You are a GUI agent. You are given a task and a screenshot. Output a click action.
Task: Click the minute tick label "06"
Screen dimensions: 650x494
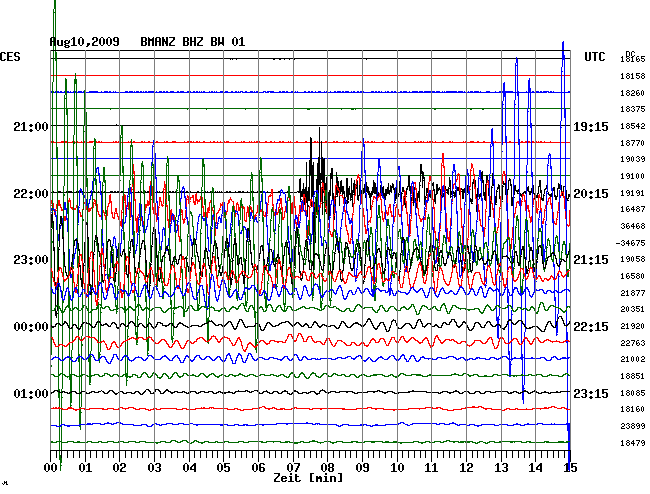258,468
